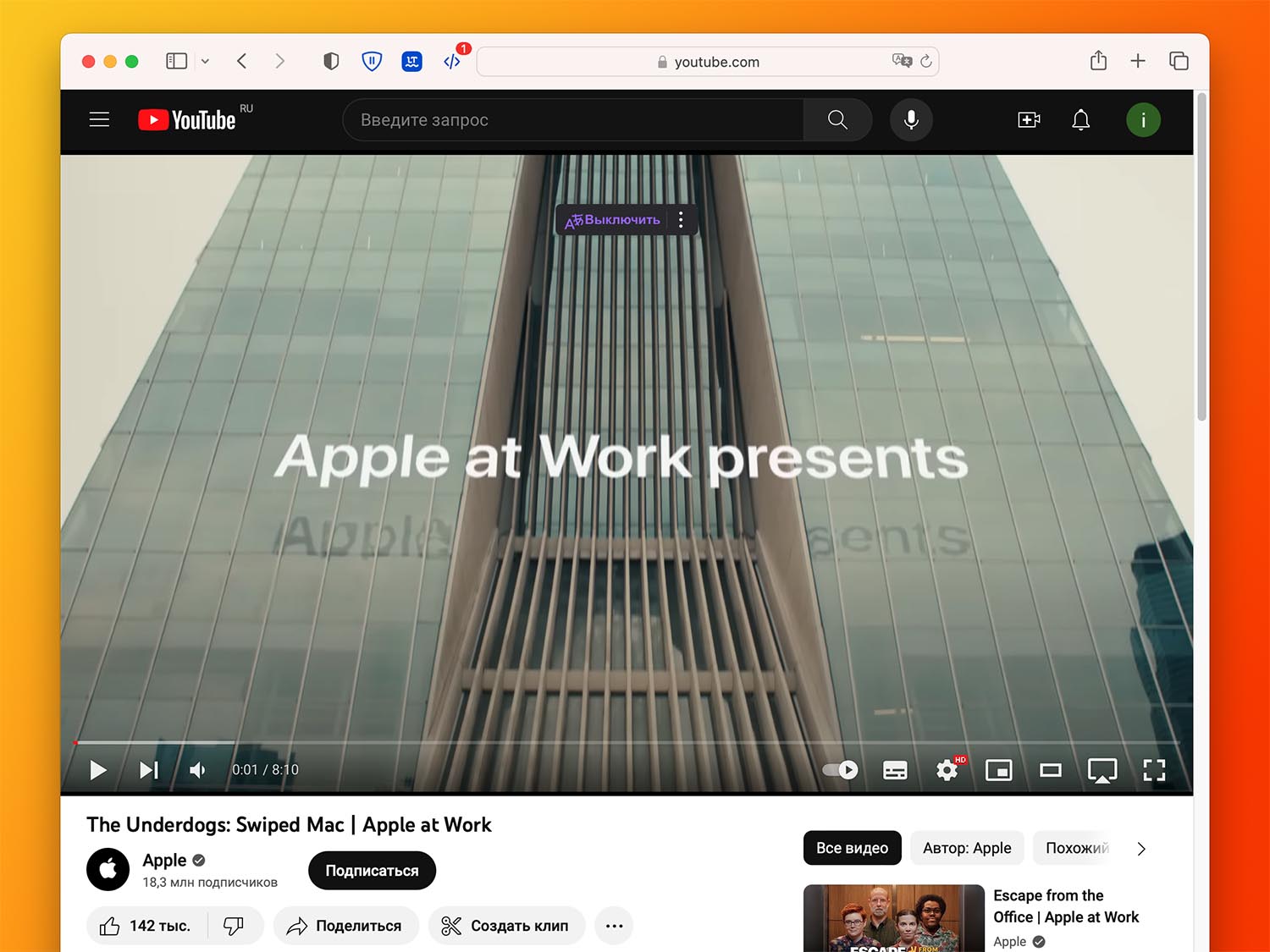Open AirPlay casting from the player
Screen dimensions: 1270x952
[1102, 770]
